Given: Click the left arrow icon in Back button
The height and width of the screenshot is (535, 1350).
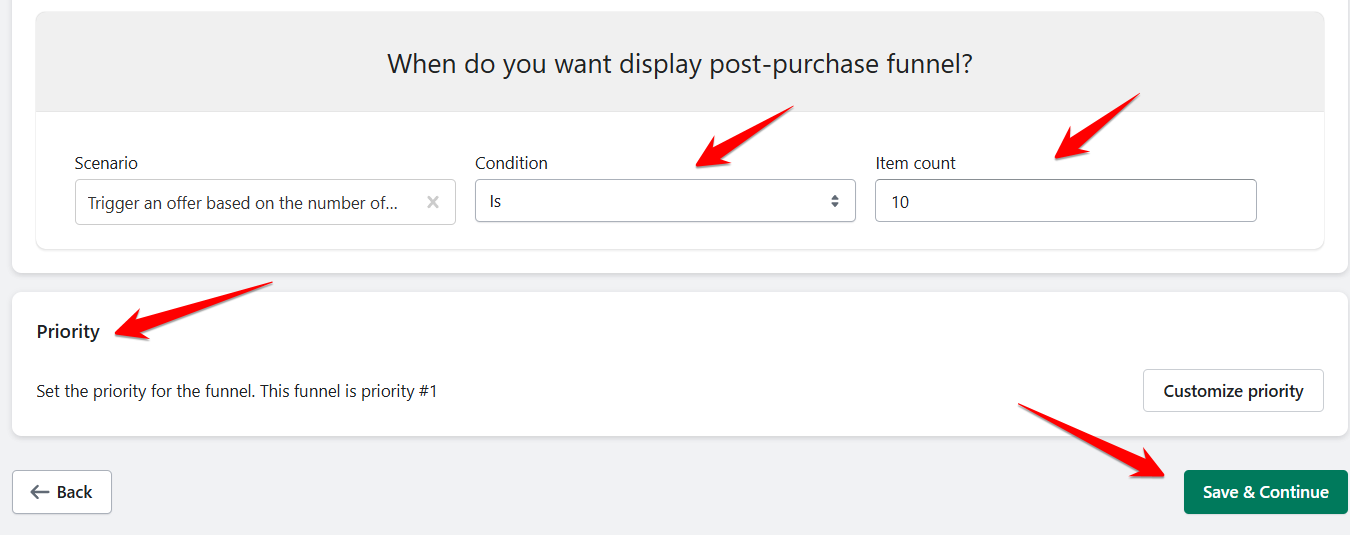Looking at the screenshot, I should tap(40, 492).
